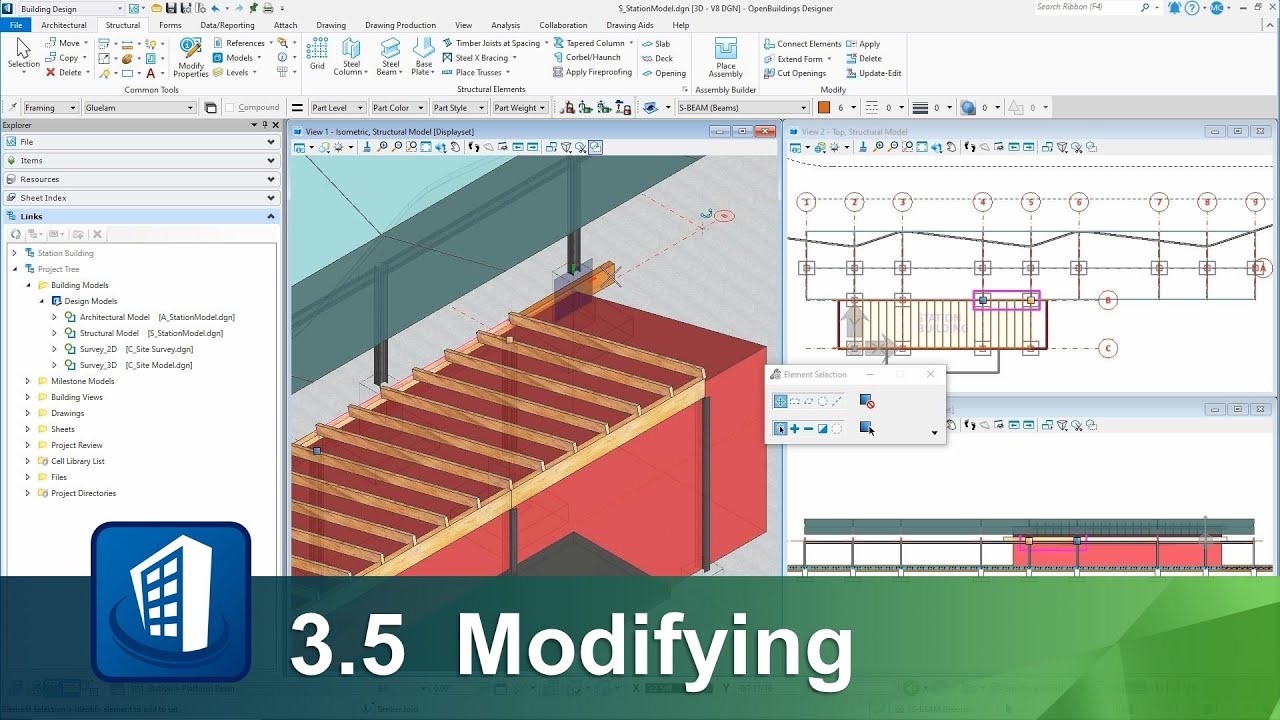
Task: Select the Selection tool in ribbon
Action: tap(23, 55)
